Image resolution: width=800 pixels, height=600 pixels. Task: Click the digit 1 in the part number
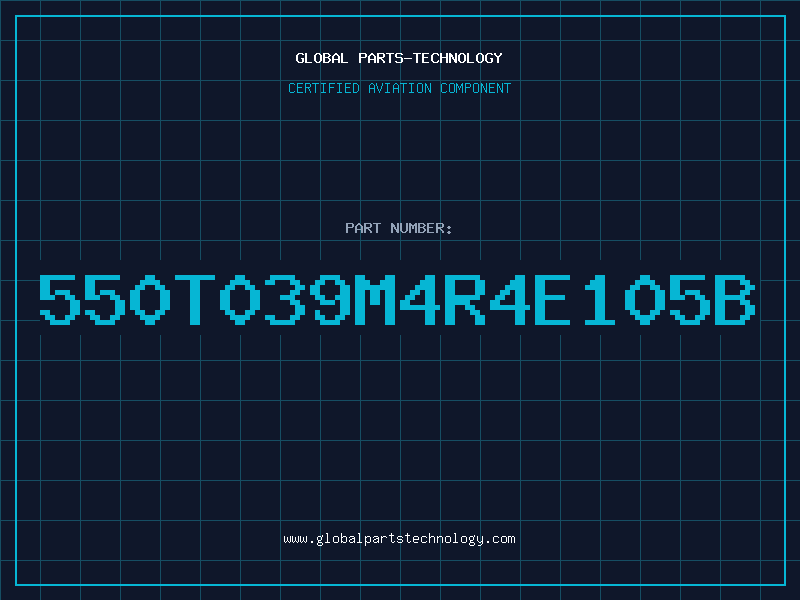[x=599, y=299]
